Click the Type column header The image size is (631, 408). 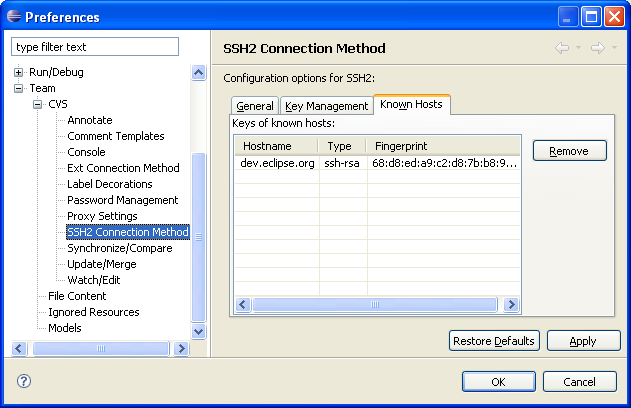tap(342, 146)
